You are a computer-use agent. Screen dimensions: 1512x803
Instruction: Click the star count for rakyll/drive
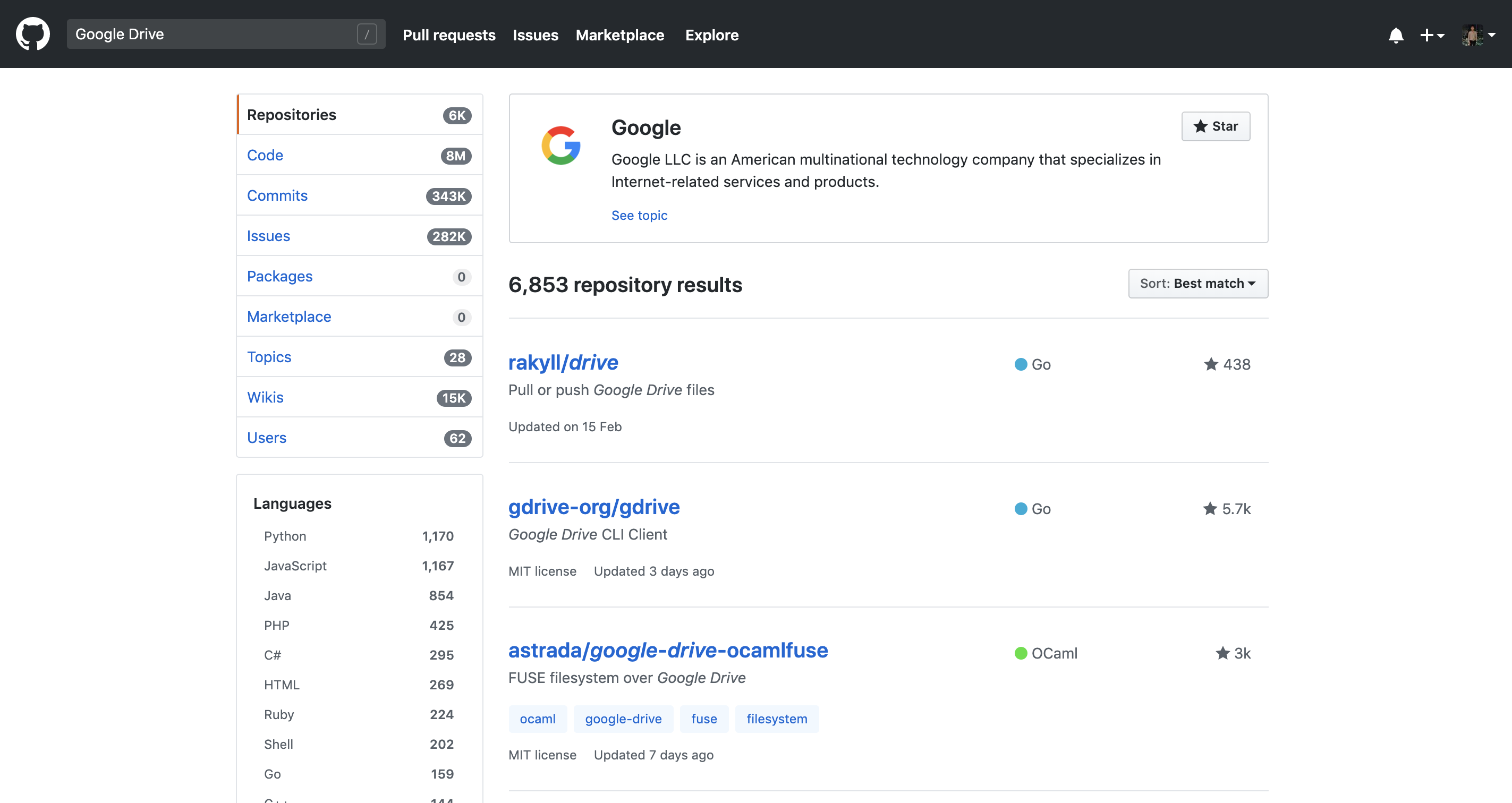tap(1227, 364)
